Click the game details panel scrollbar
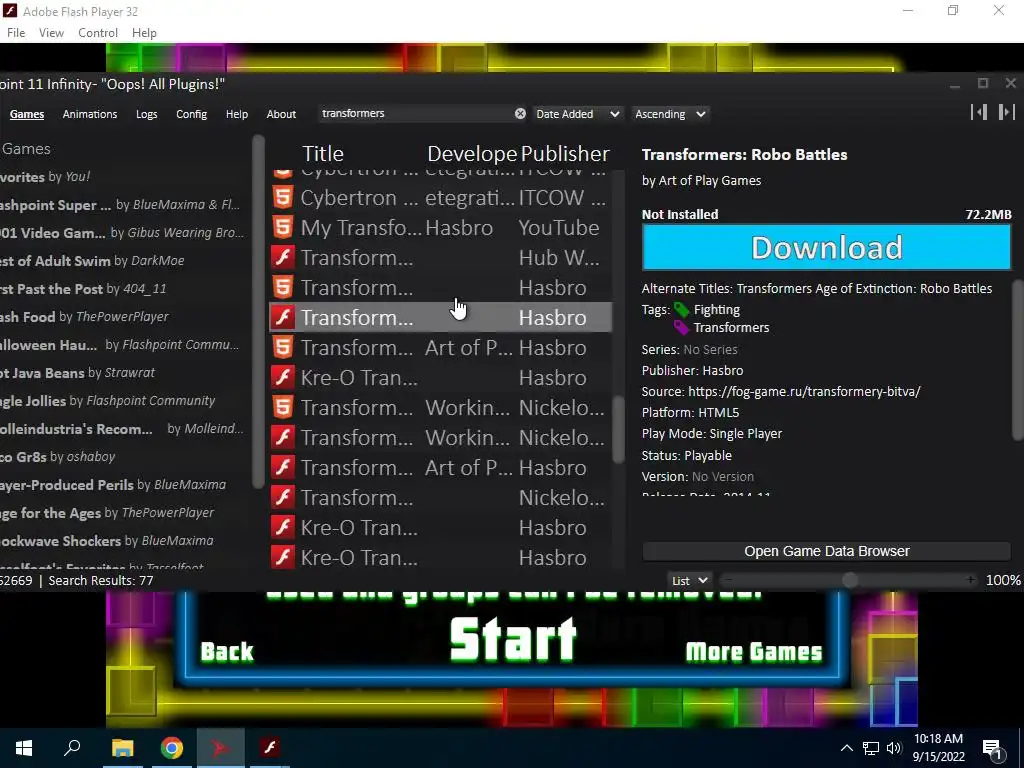The width and height of the screenshot is (1024, 768). [1017, 360]
